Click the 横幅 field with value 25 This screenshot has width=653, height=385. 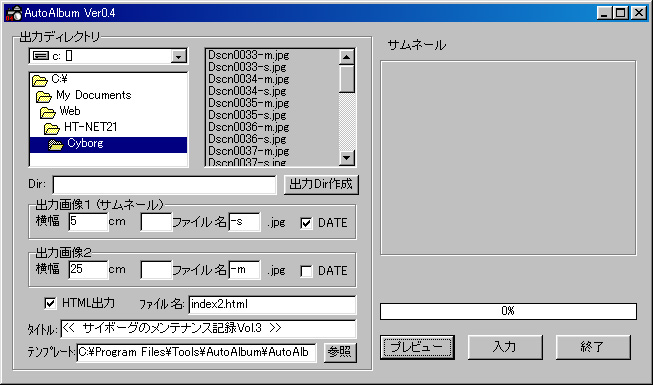pos(88,270)
